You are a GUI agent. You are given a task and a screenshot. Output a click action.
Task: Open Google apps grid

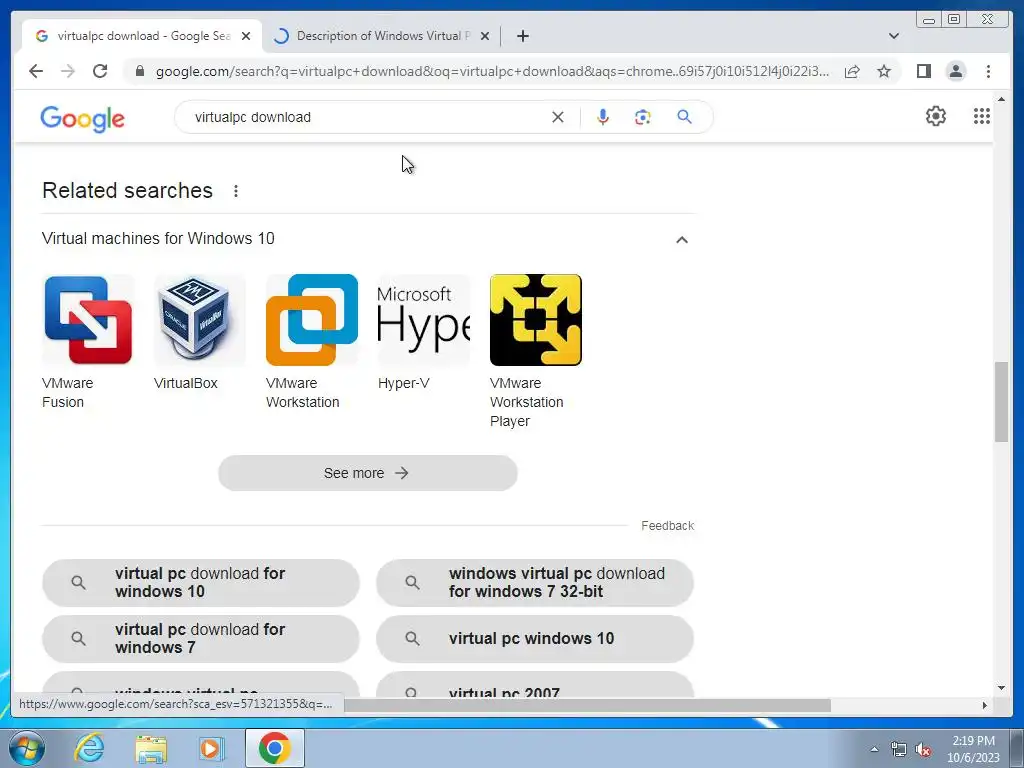982,116
